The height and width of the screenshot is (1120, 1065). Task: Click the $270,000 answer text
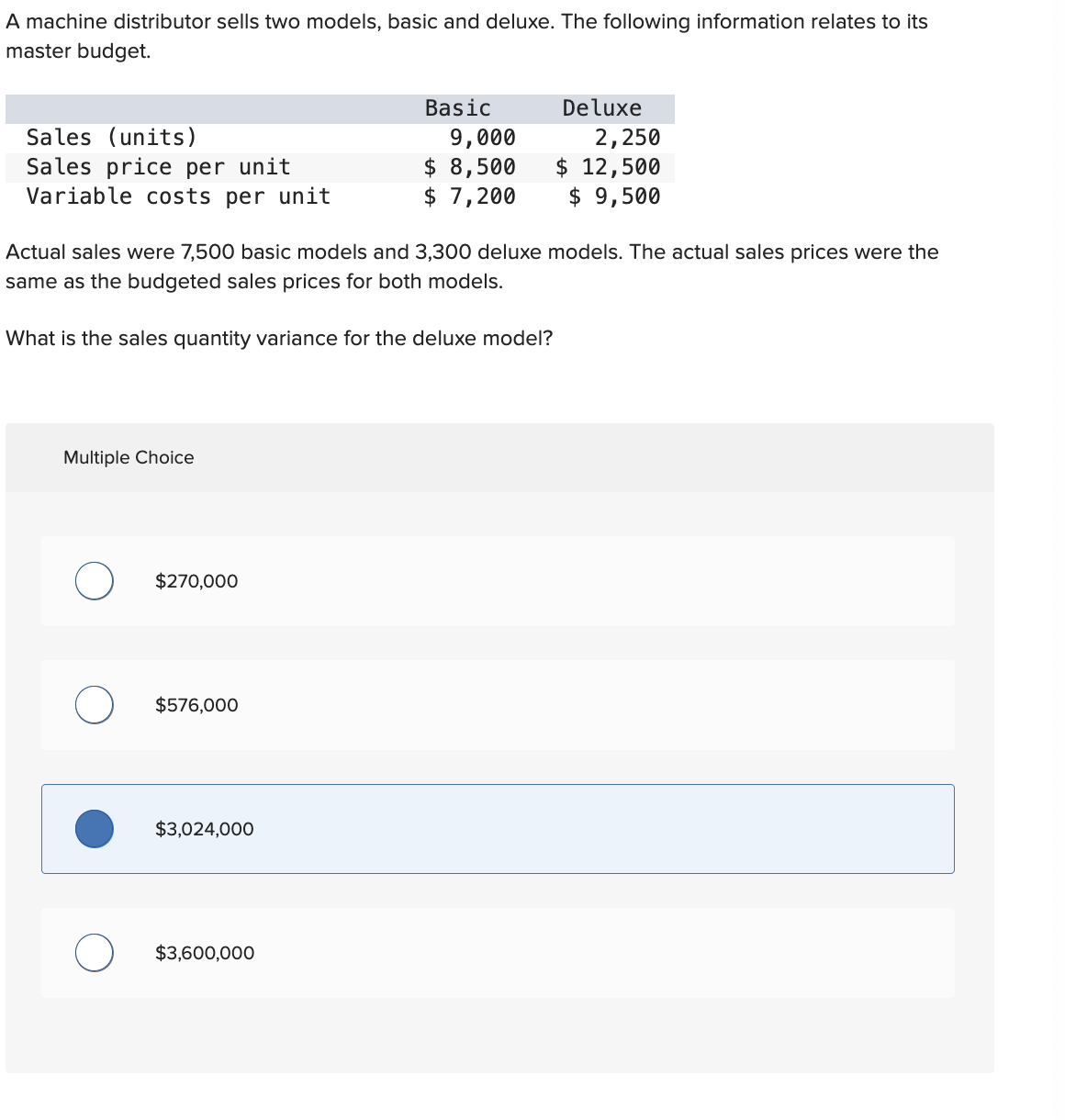tap(196, 581)
